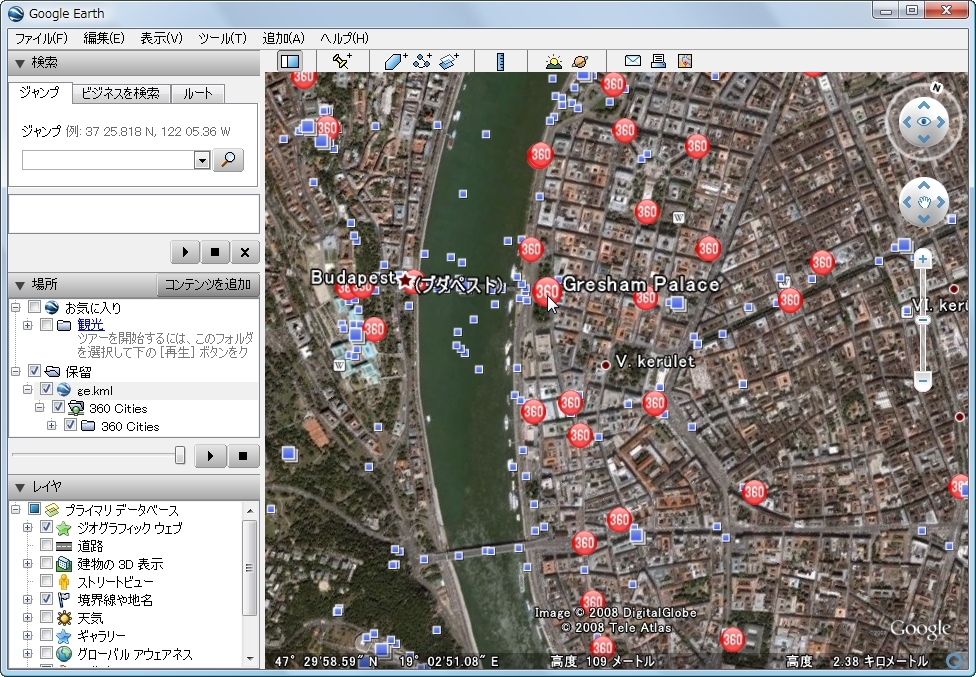
Task: Uncheck the ge.kml checkbox
Action: click(46, 390)
